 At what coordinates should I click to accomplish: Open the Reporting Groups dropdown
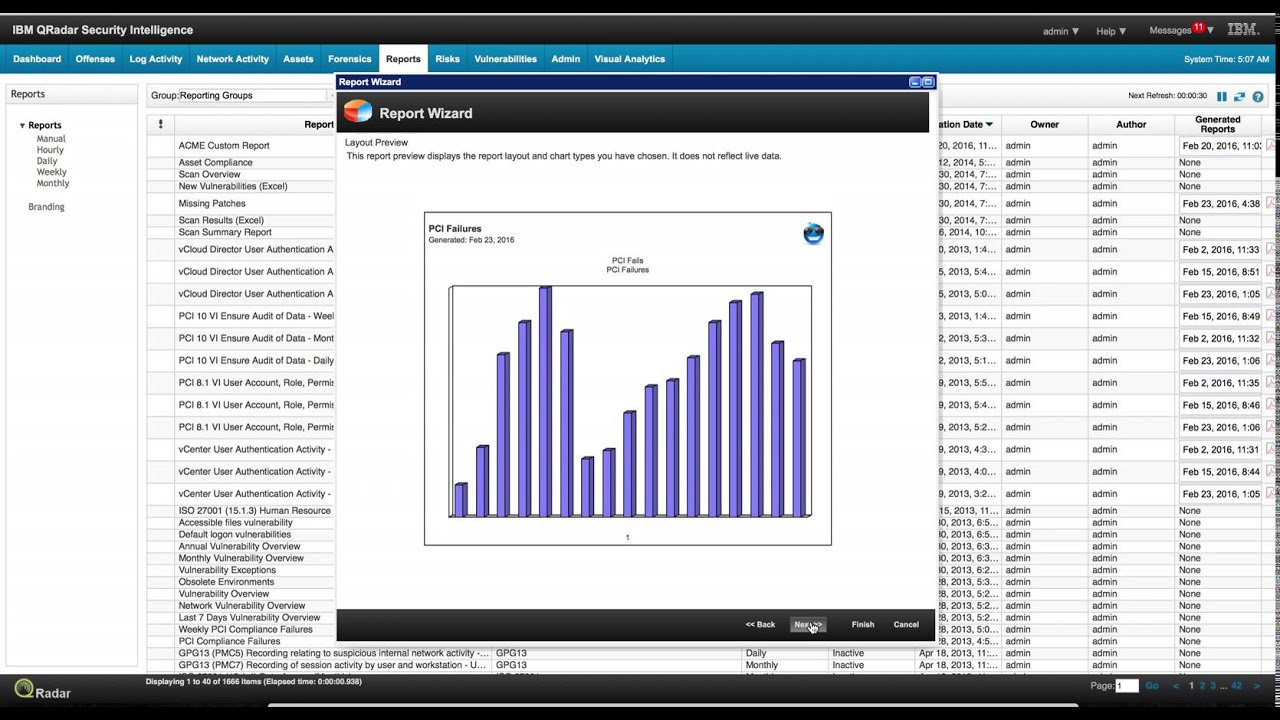(x=256, y=96)
